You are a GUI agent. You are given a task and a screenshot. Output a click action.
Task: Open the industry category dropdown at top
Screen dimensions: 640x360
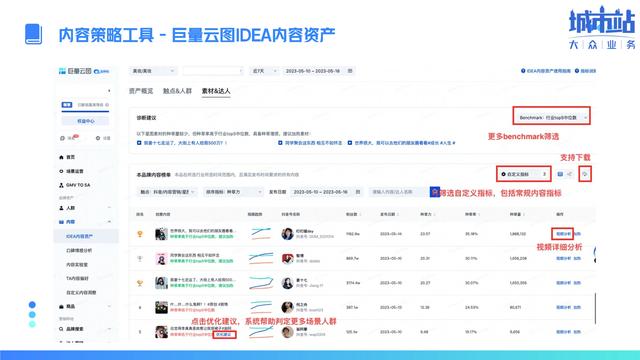coord(153,71)
